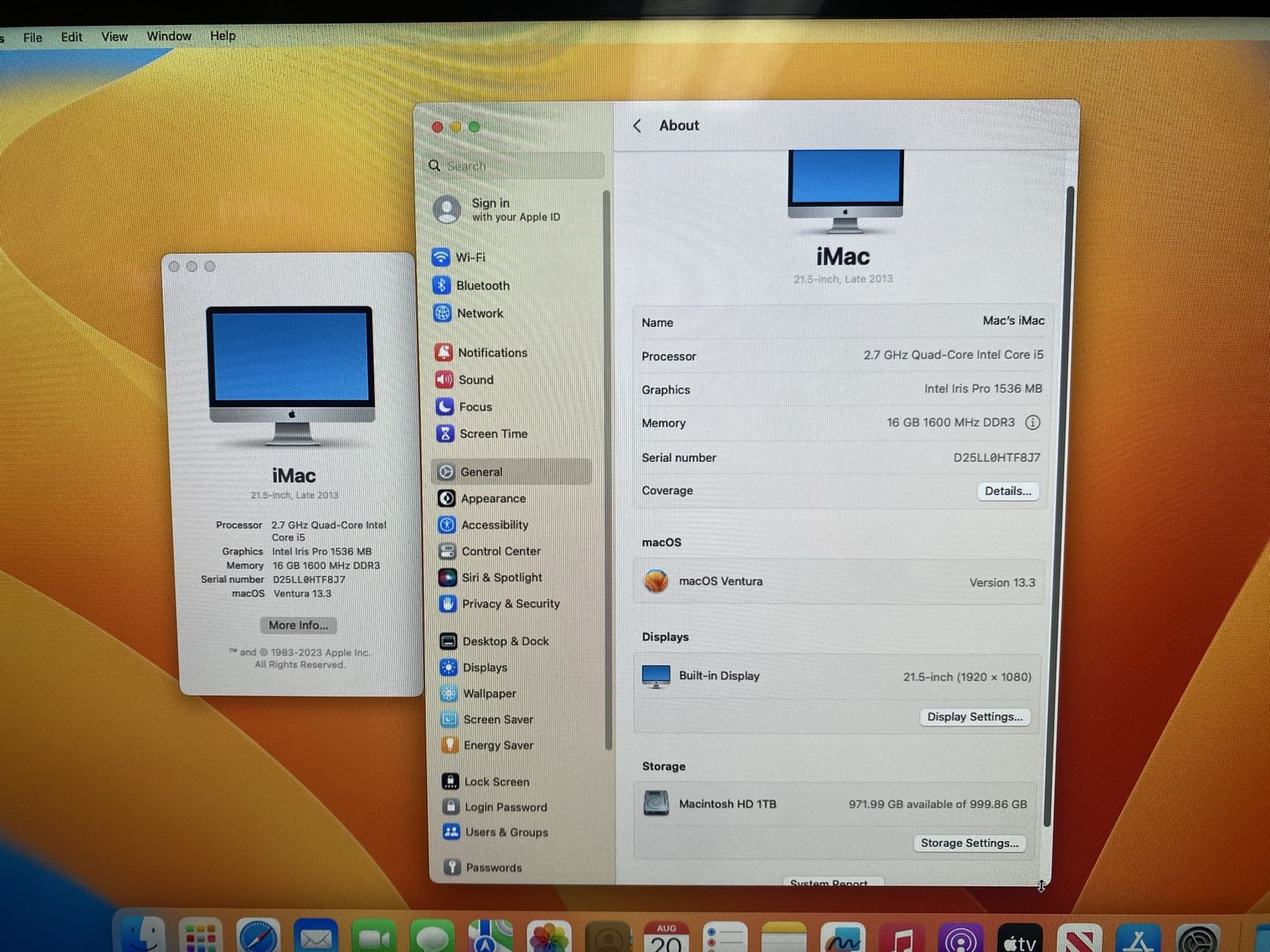The image size is (1270, 952).
Task: Click "2.7 GHz Quad-Core Intel Core i5" in About pane
Action: [x=953, y=355]
